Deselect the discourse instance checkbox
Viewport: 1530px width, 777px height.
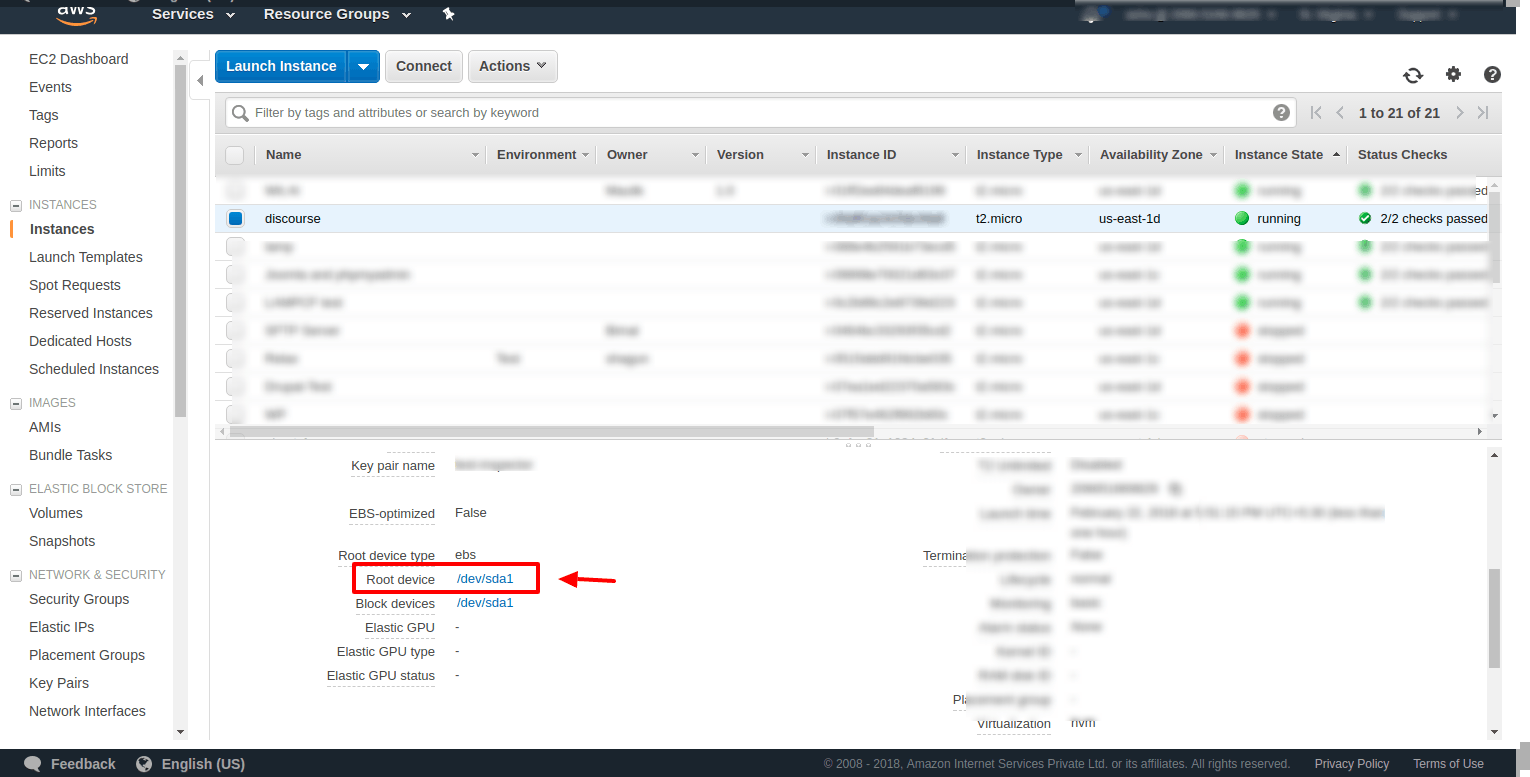235,218
